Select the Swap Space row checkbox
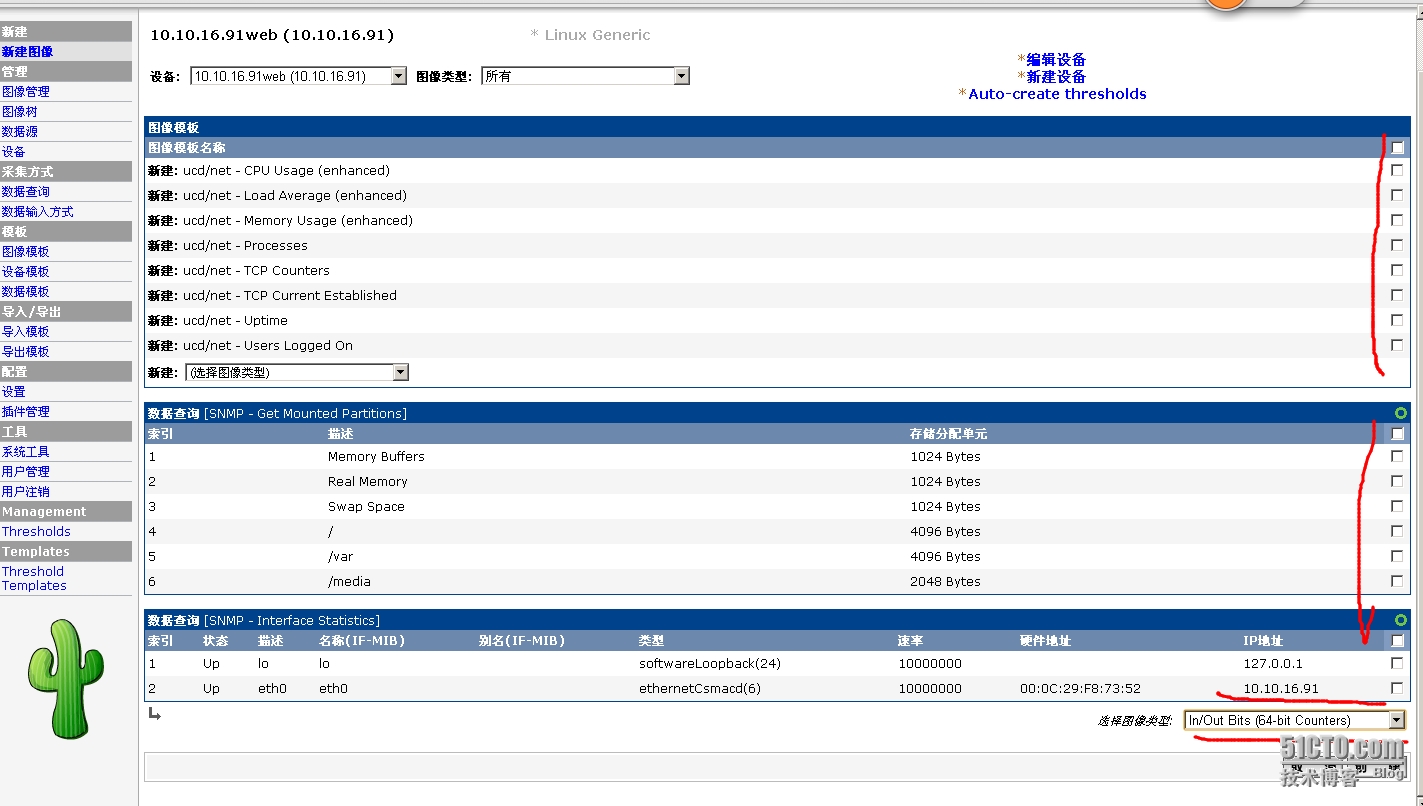The width and height of the screenshot is (1423, 806). click(1397, 506)
